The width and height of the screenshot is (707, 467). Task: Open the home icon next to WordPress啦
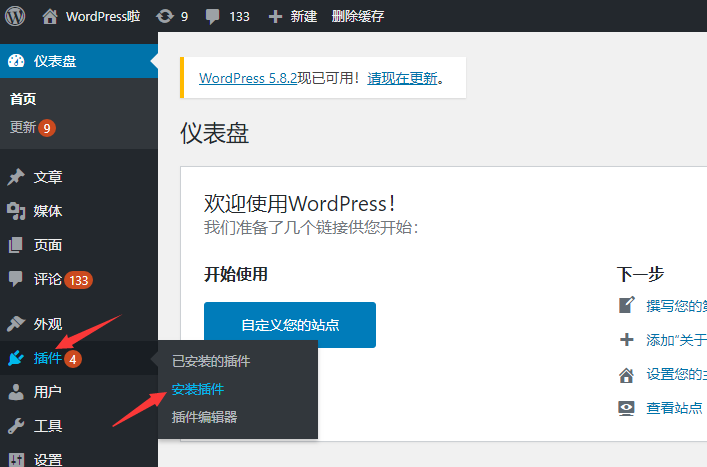point(50,17)
